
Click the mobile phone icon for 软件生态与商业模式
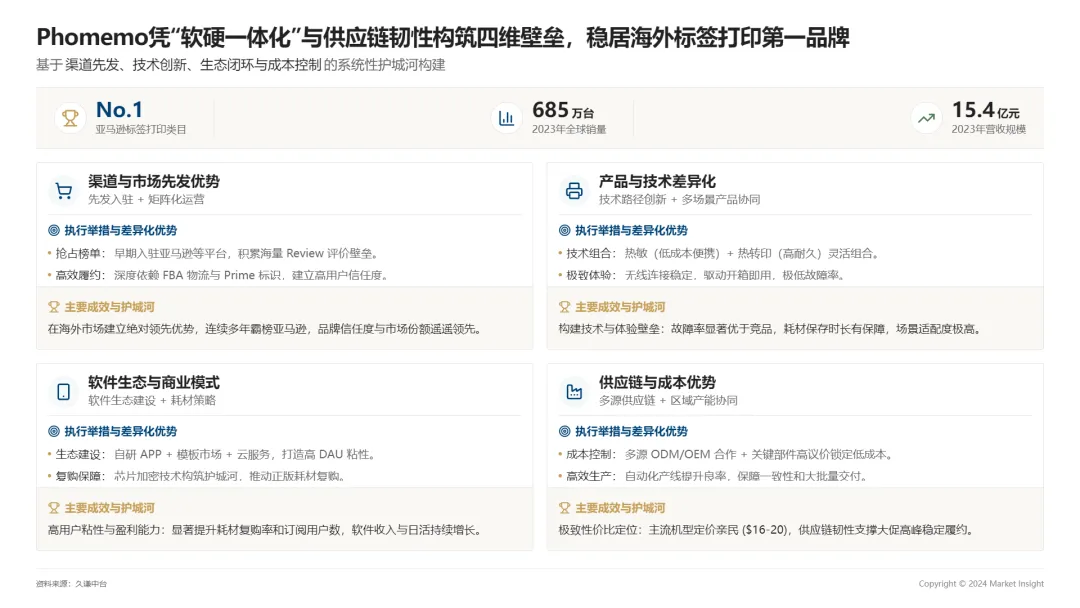pyautogui.click(x=62, y=391)
